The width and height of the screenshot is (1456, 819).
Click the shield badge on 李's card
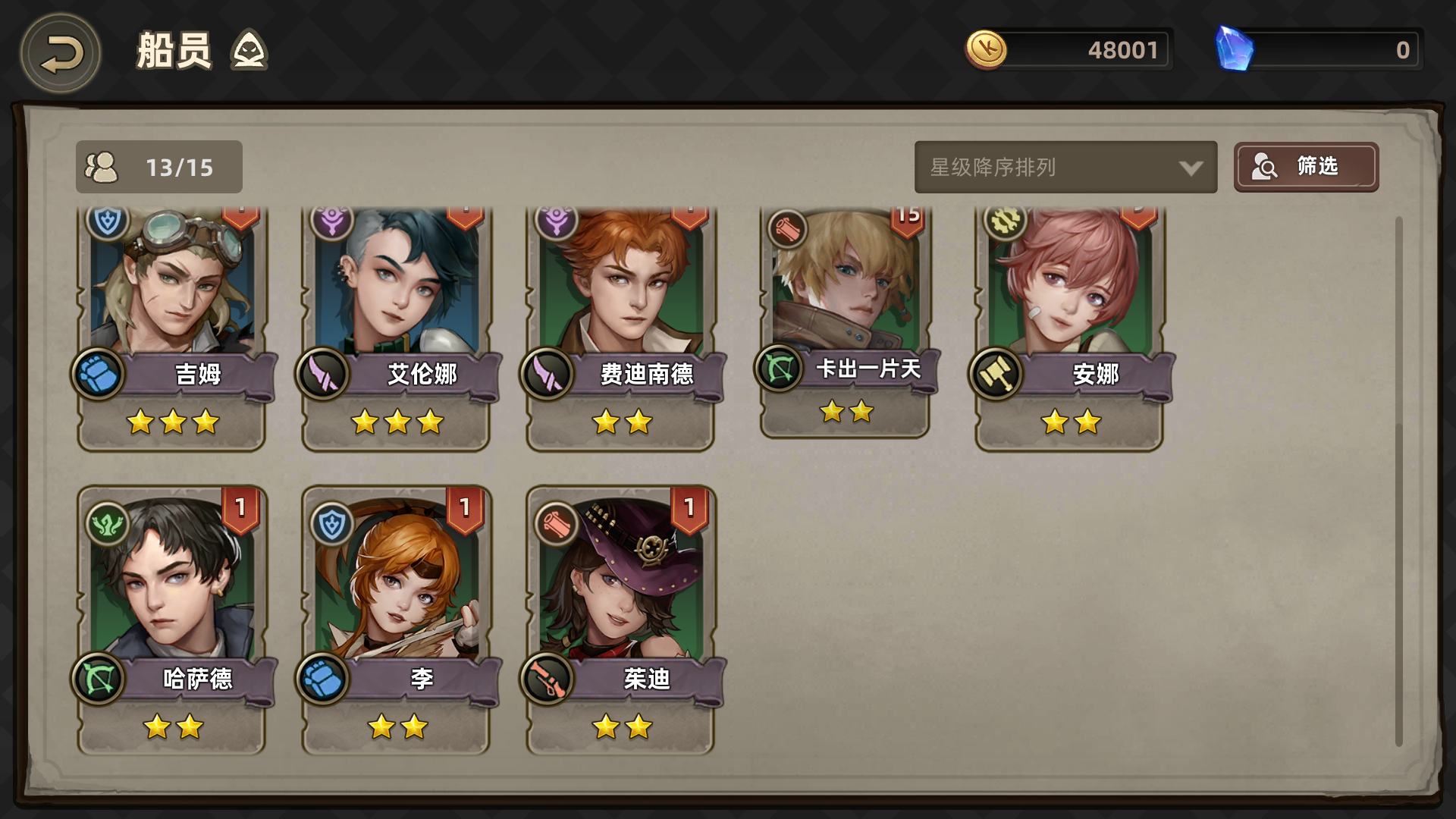[332, 524]
